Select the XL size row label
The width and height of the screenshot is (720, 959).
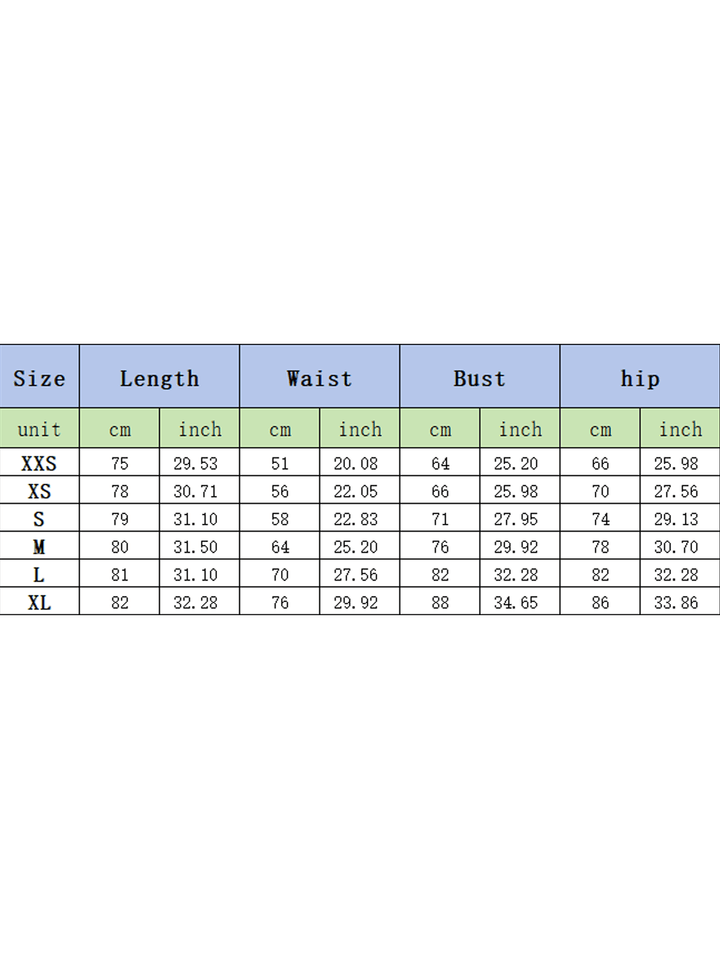39,601
